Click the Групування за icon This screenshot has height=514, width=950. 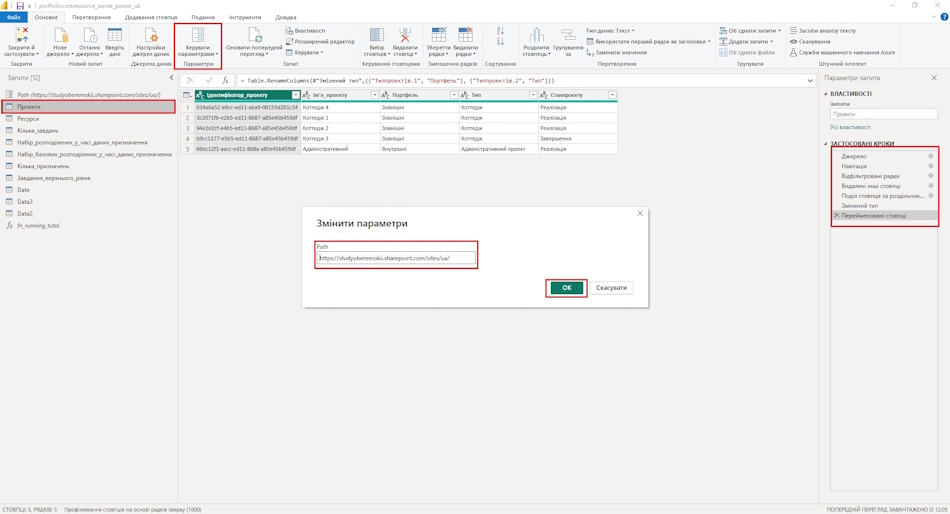[568, 35]
